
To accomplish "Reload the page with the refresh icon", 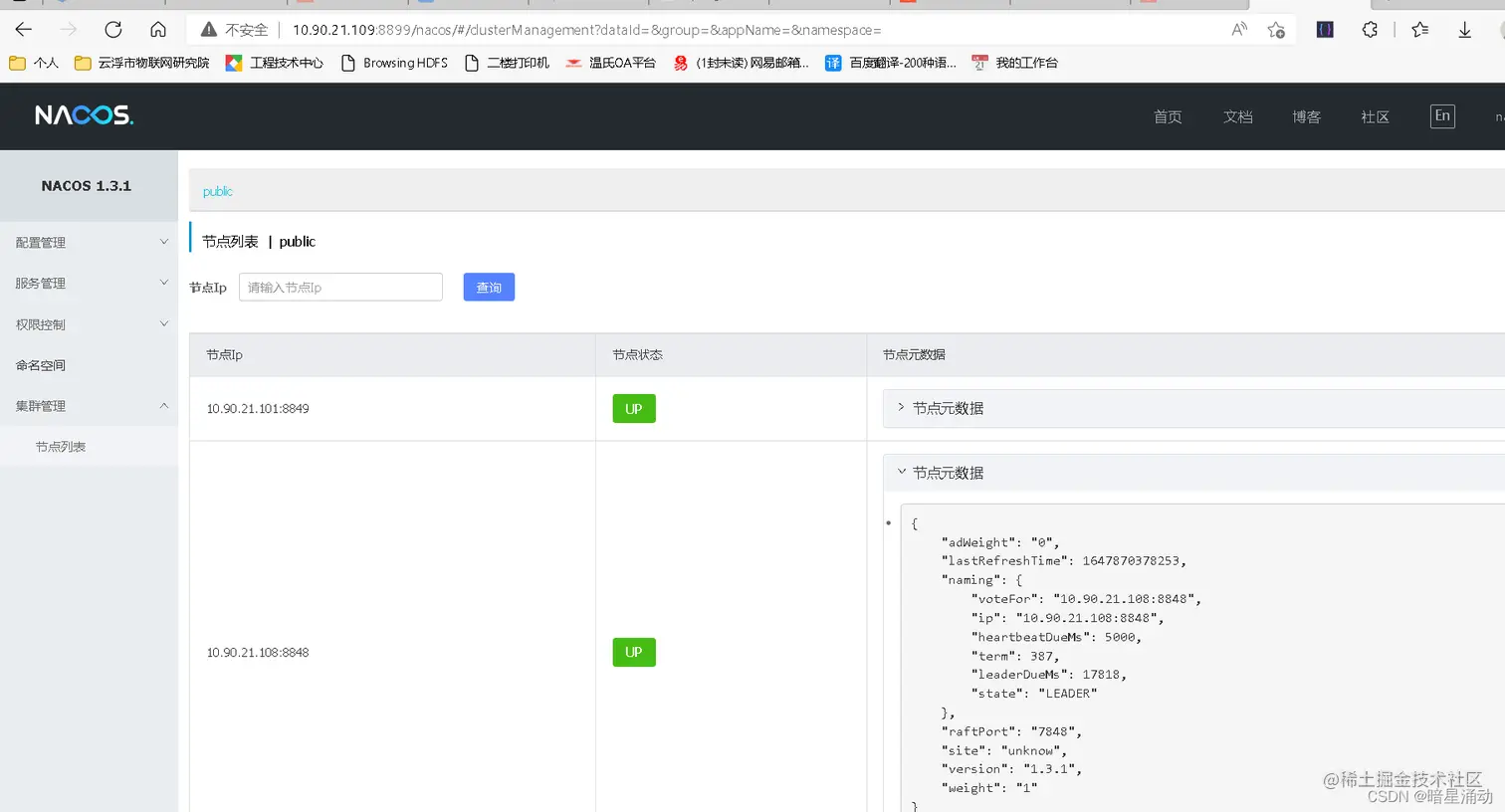I will click(x=113, y=30).
